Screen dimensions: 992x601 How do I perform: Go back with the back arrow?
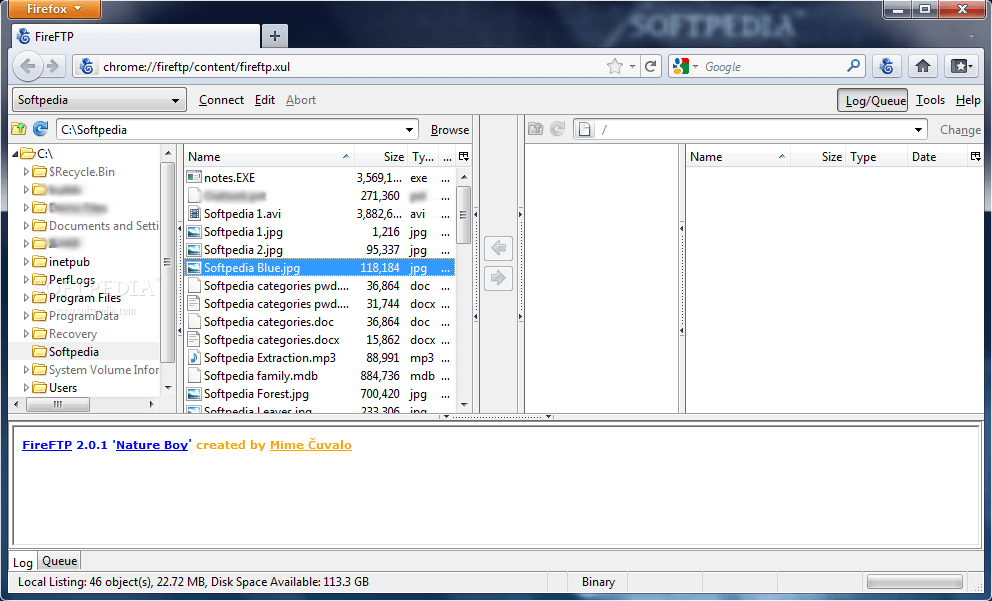(x=28, y=66)
